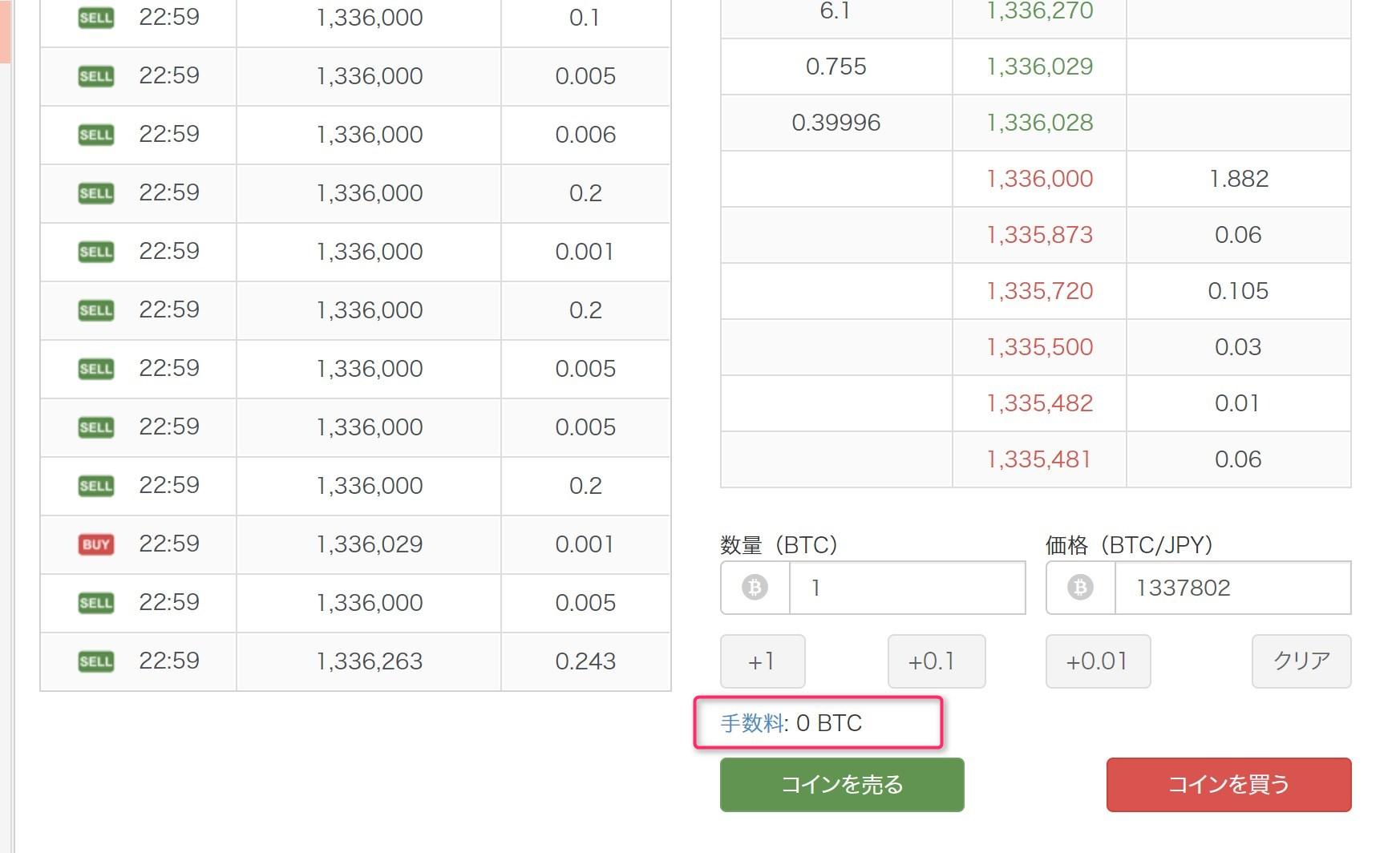Click the Bitcoin icon beside price field
Image resolution: width=1400 pixels, height=853 pixels.
coord(1080,588)
